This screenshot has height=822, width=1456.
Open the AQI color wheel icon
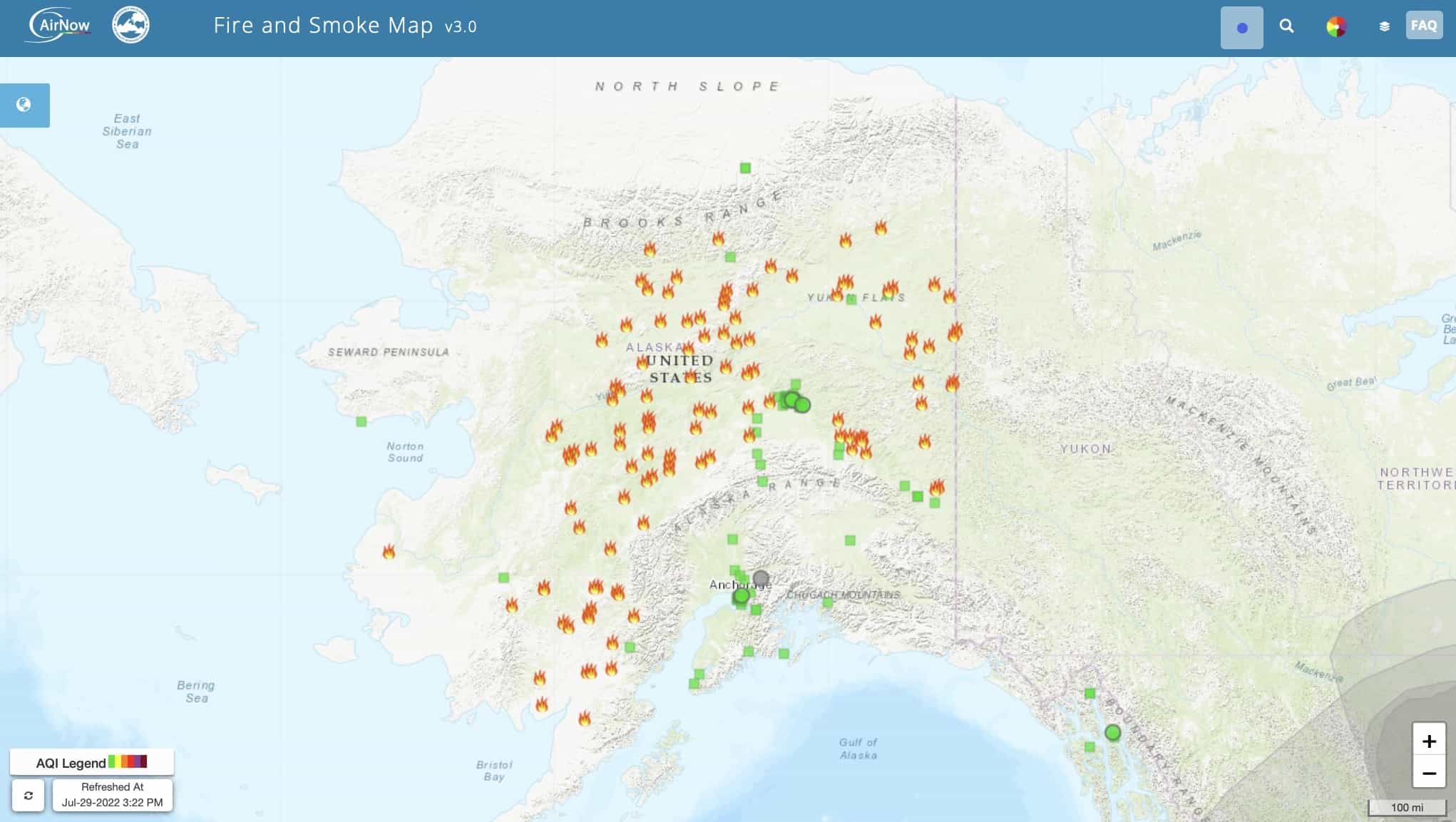pos(1335,27)
